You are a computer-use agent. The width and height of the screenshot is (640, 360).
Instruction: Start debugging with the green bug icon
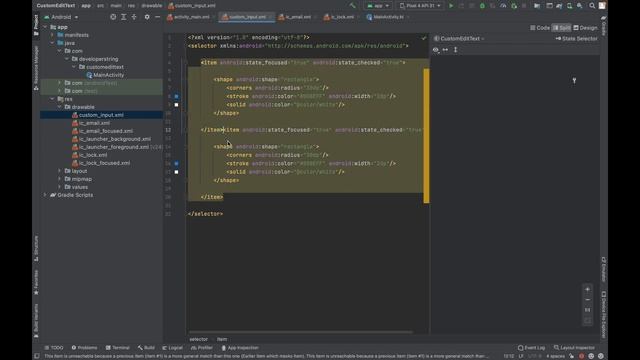[x=482, y=6]
